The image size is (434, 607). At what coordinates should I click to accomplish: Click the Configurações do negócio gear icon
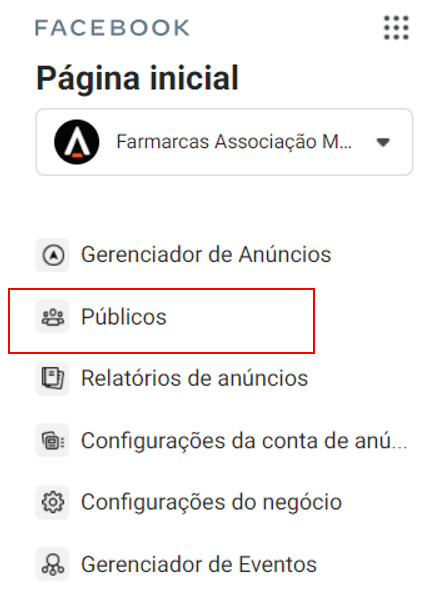pos(53,502)
